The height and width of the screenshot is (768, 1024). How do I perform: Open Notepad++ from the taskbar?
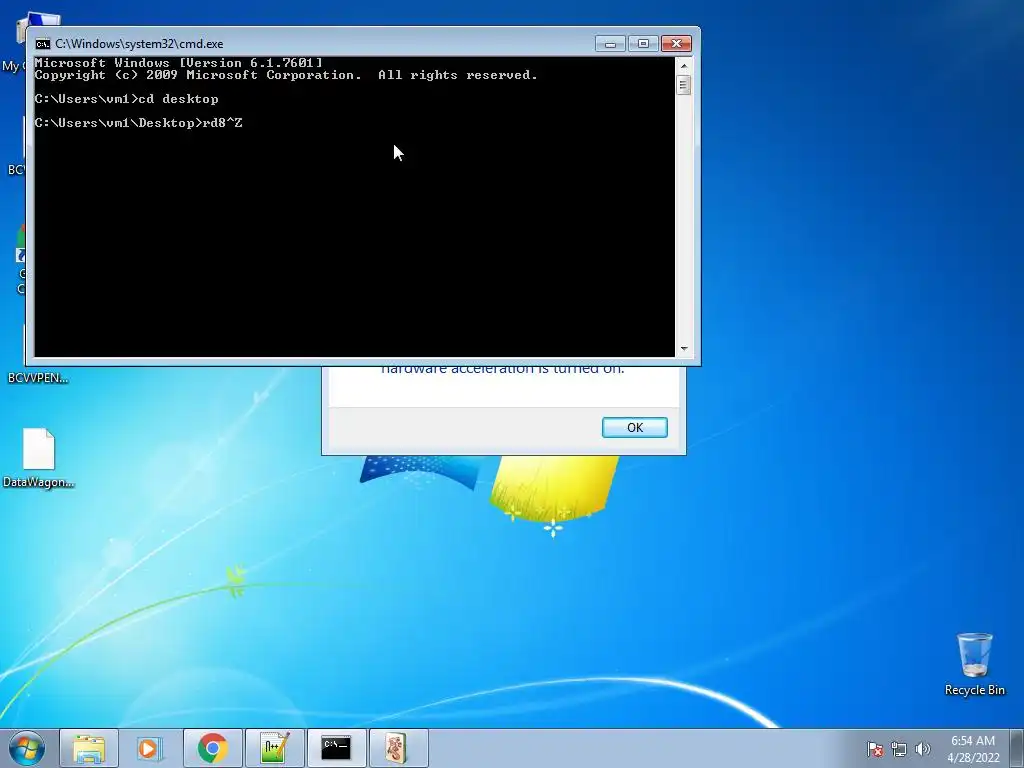coord(274,748)
